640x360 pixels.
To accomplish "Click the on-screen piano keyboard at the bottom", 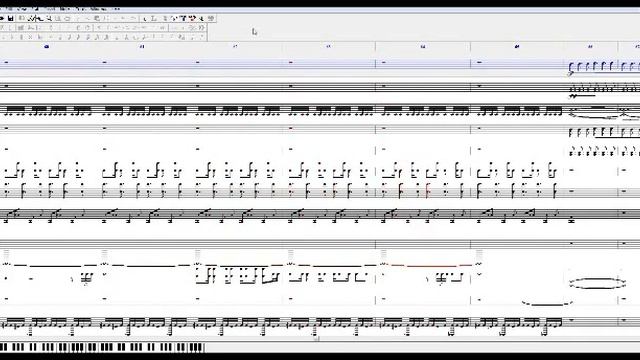I will [102, 347].
